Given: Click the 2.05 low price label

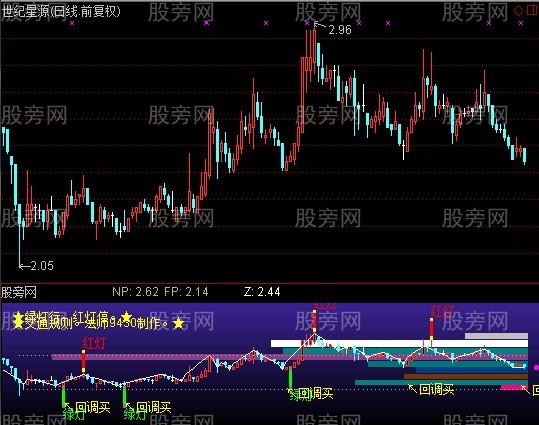Looking at the screenshot, I should tap(42, 265).
